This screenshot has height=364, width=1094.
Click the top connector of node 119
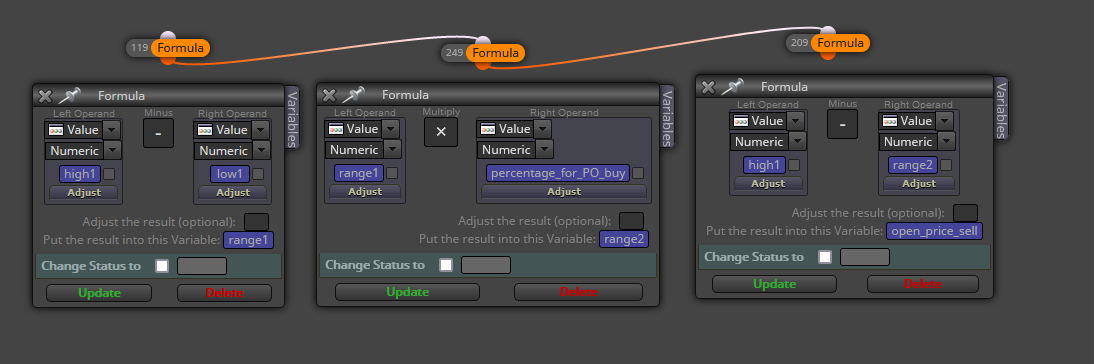pyautogui.click(x=168, y=36)
